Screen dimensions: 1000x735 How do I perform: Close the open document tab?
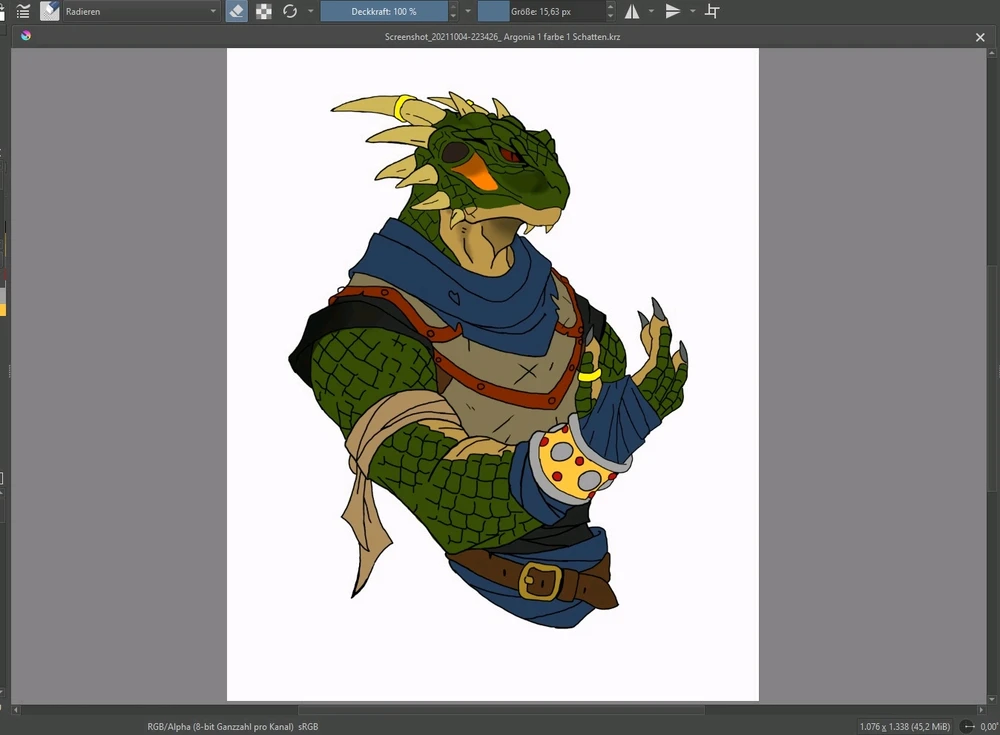click(980, 37)
